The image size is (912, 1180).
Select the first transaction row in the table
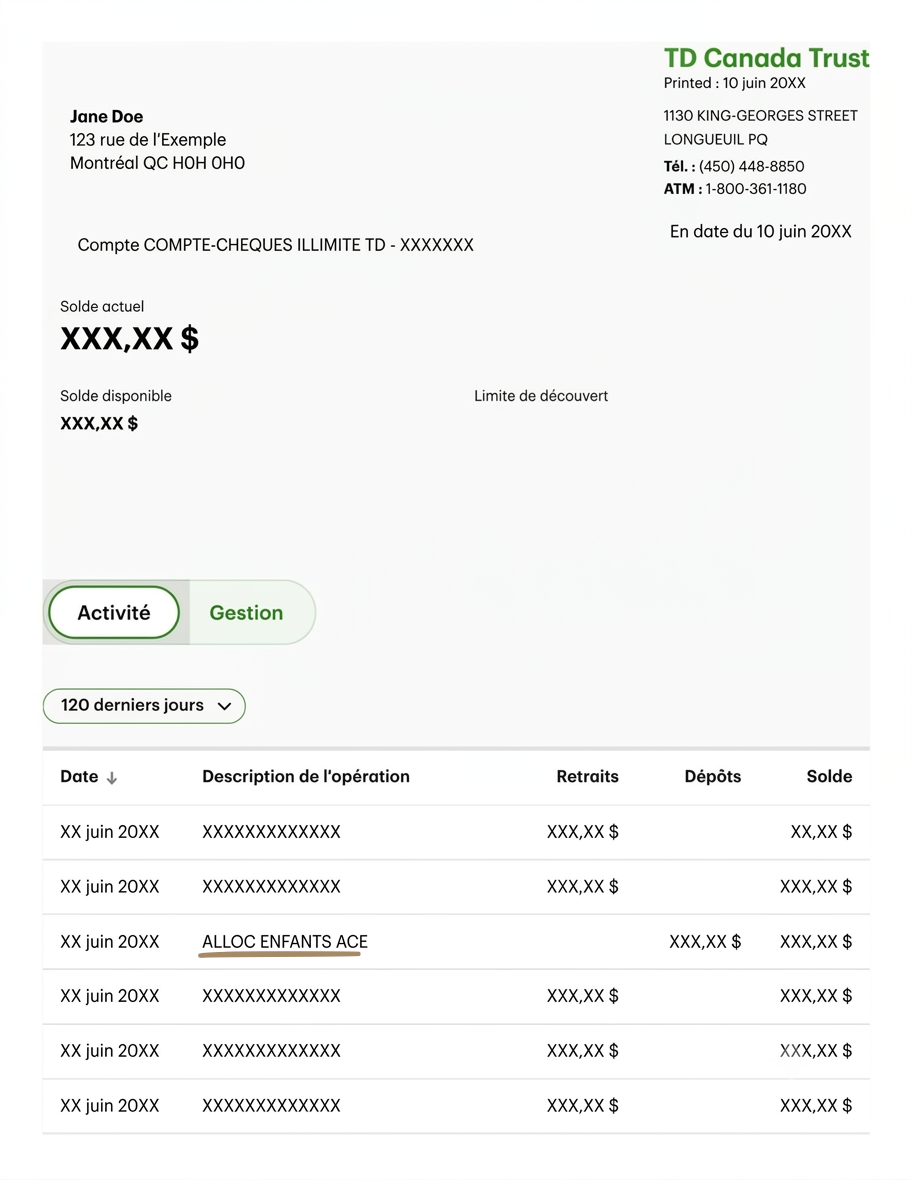(456, 832)
